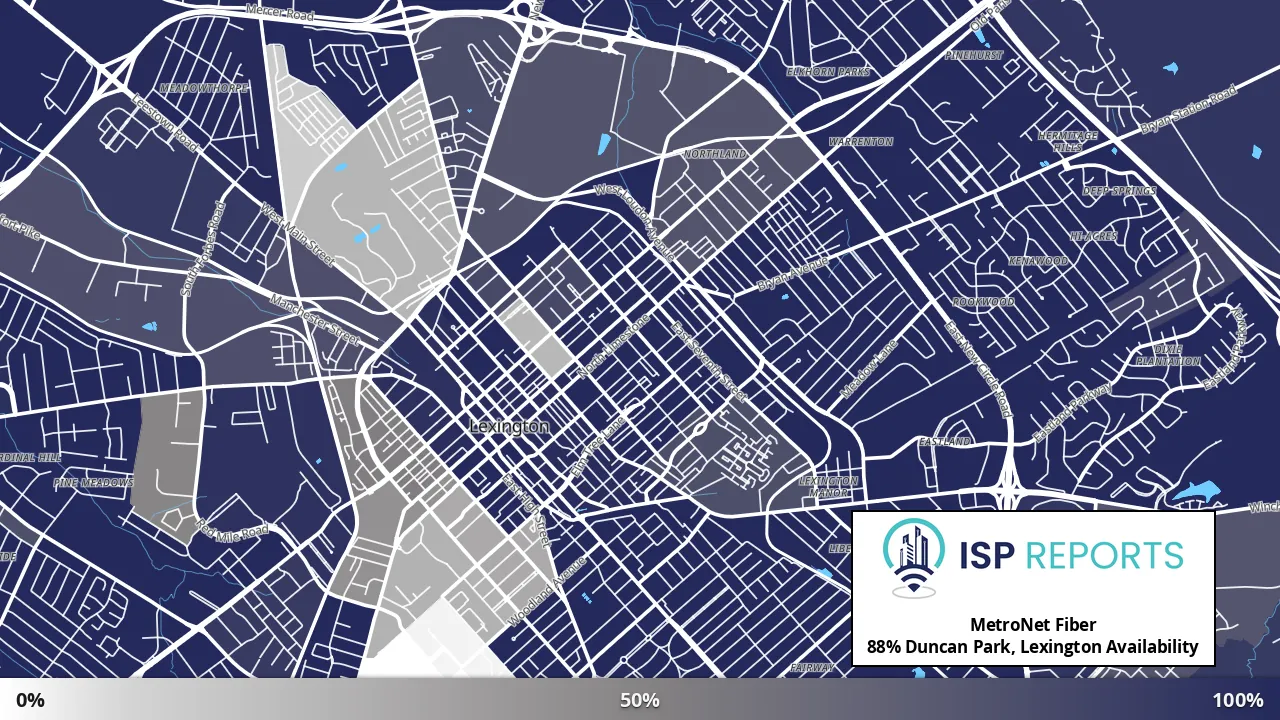Screen dimensions: 1280x720
Task: Click the ISP Reports building logo icon
Action: [914, 558]
